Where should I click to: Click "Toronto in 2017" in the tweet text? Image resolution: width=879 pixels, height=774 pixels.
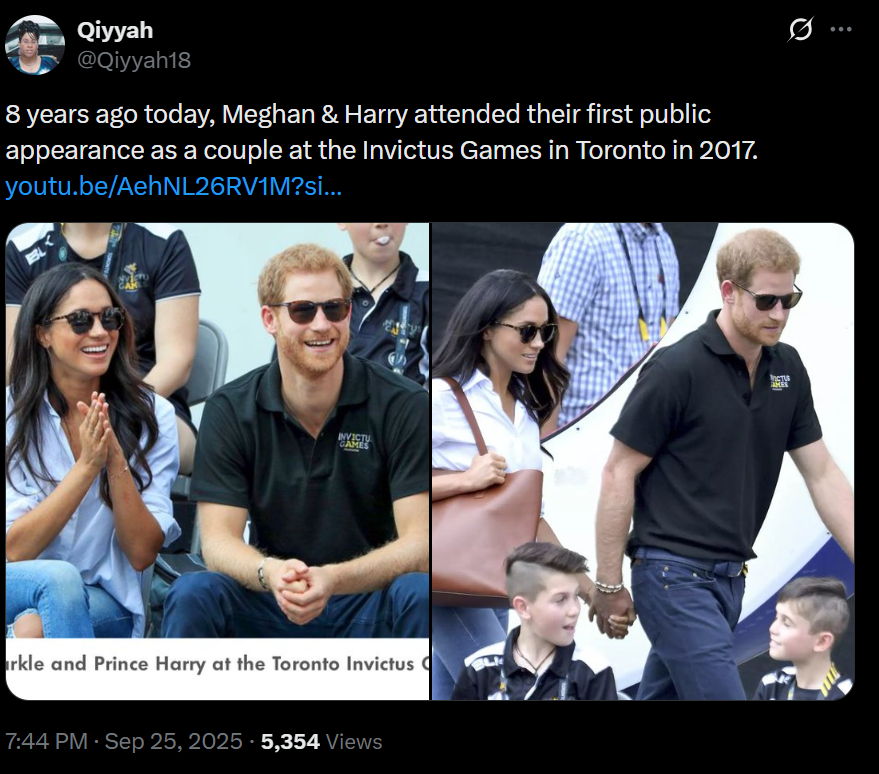tap(667, 150)
